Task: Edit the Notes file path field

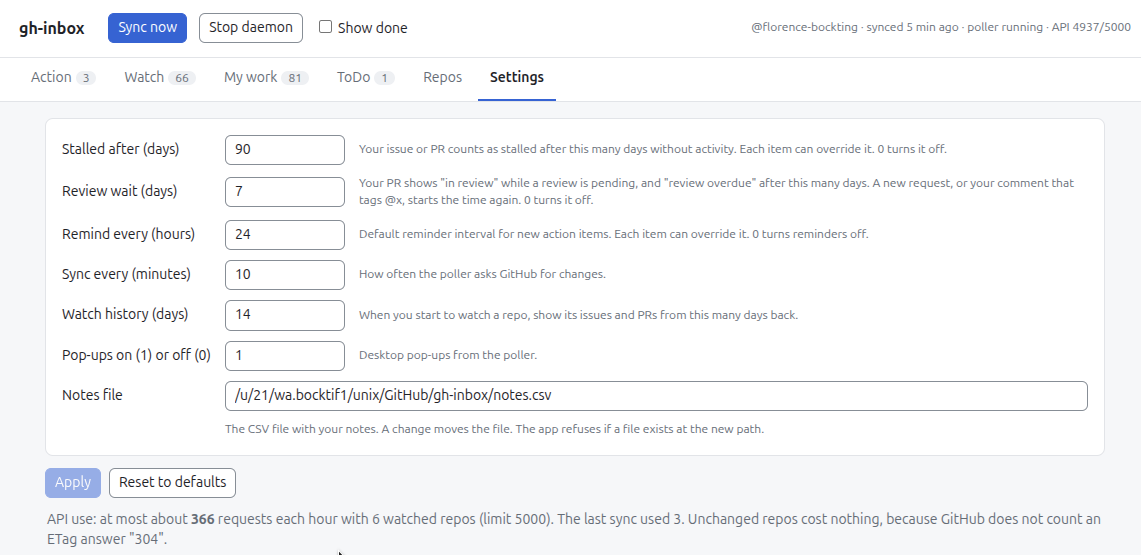Action: coord(656,396)
